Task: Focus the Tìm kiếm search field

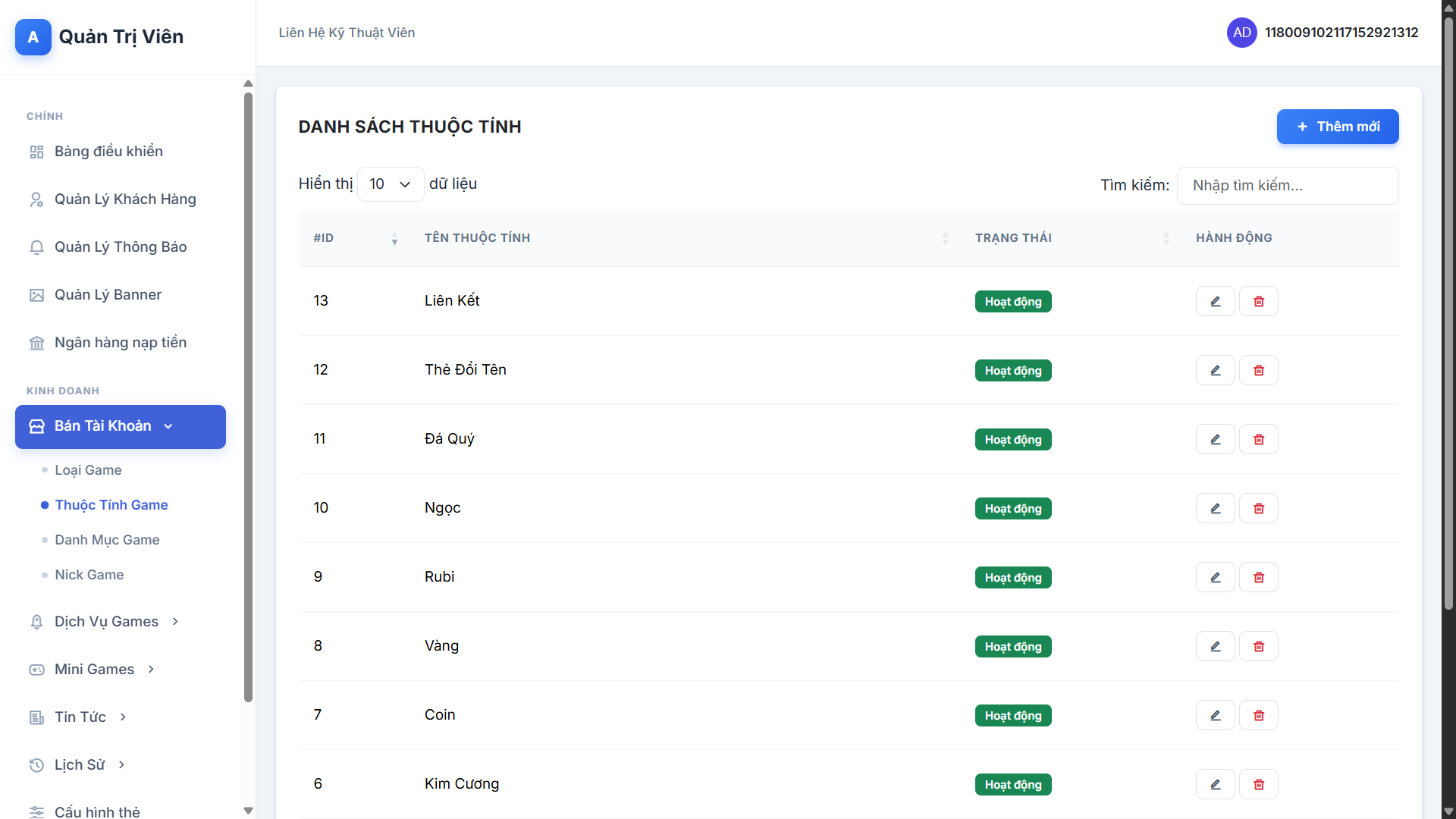Action: click(1287, 186)
